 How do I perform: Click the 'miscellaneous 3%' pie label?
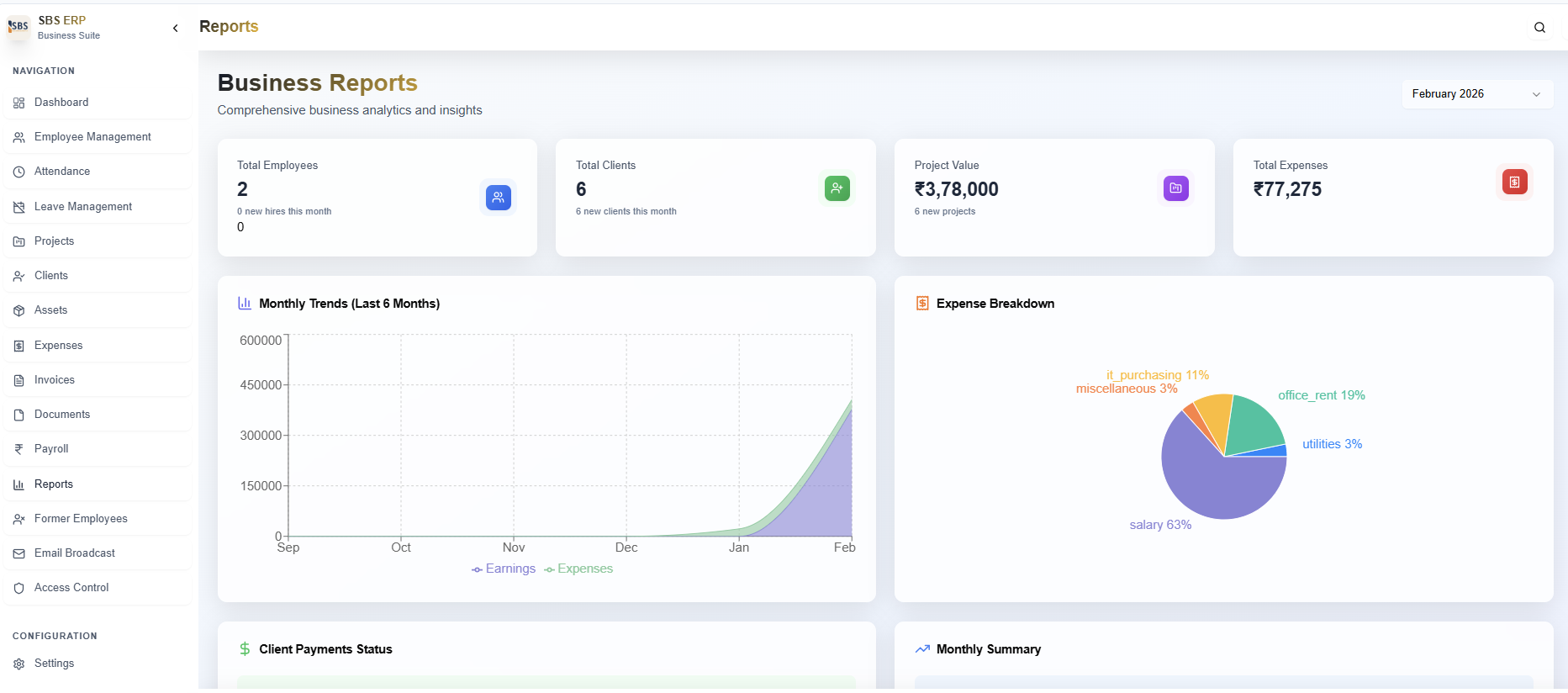click(1127, 389)
